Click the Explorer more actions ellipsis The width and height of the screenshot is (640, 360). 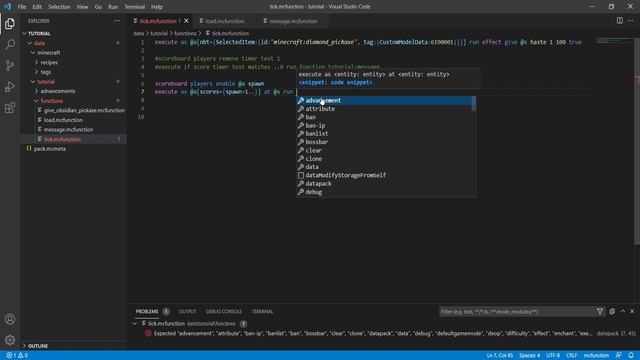click(x=117, y=21)
